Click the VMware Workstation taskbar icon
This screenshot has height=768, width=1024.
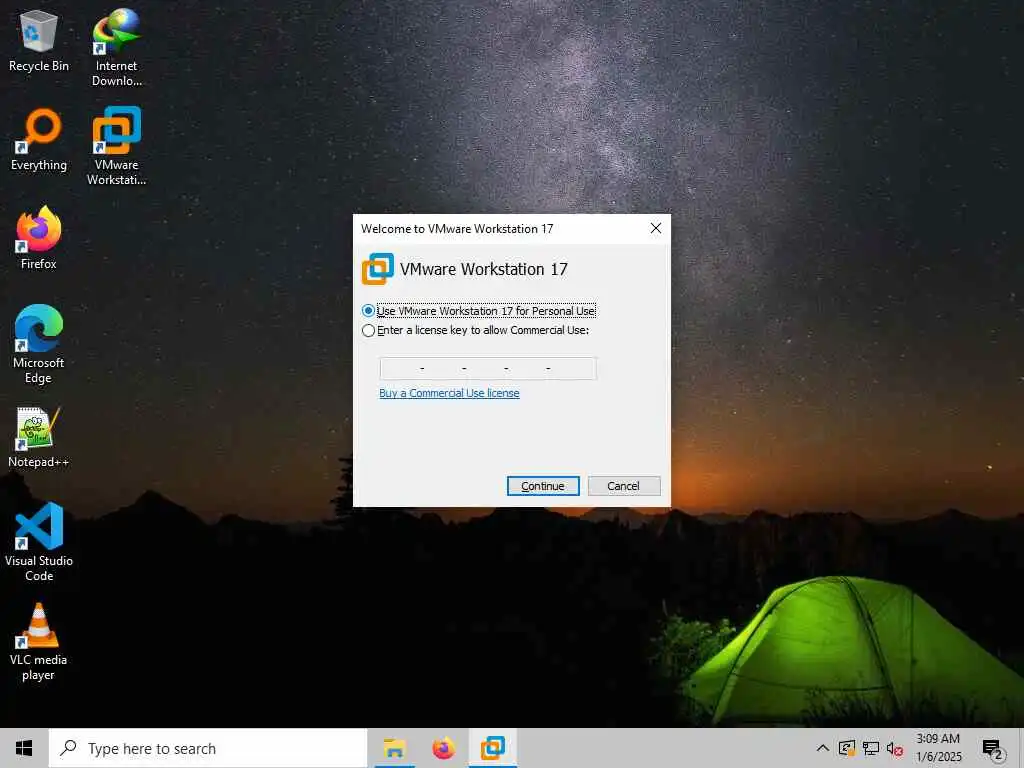pyautogui.click(x=493, y=748)
